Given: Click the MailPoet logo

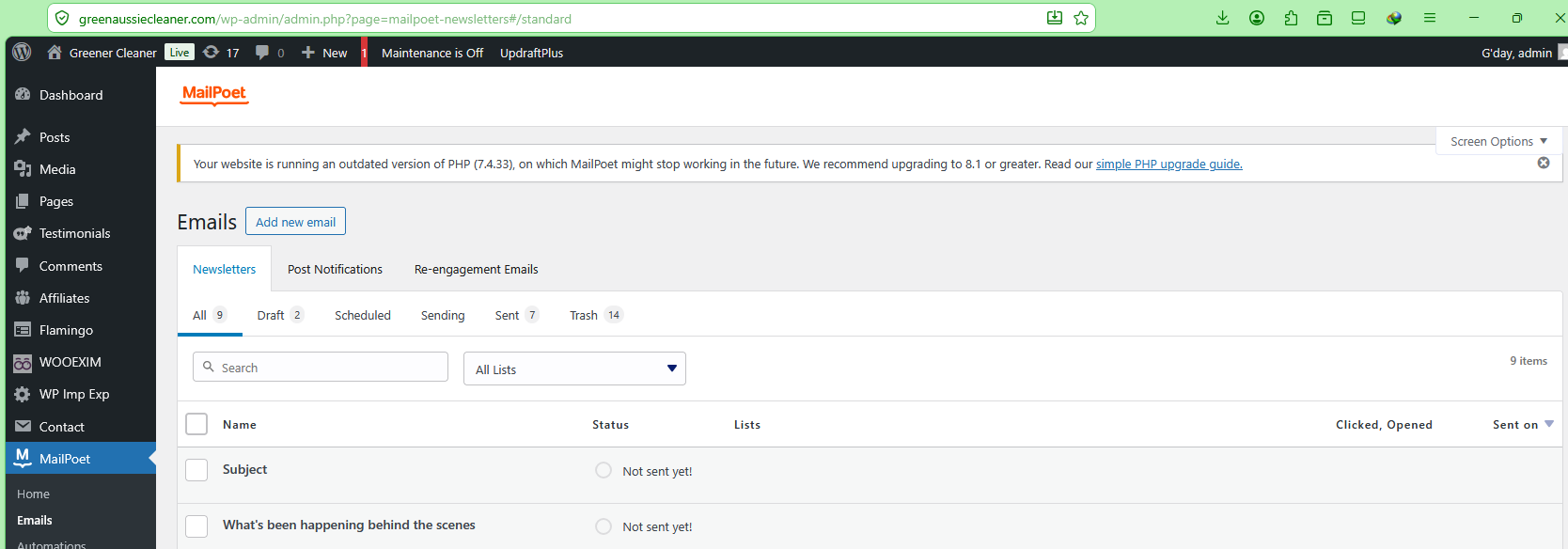Looking at the screenshot, I should tap(214, 94).
